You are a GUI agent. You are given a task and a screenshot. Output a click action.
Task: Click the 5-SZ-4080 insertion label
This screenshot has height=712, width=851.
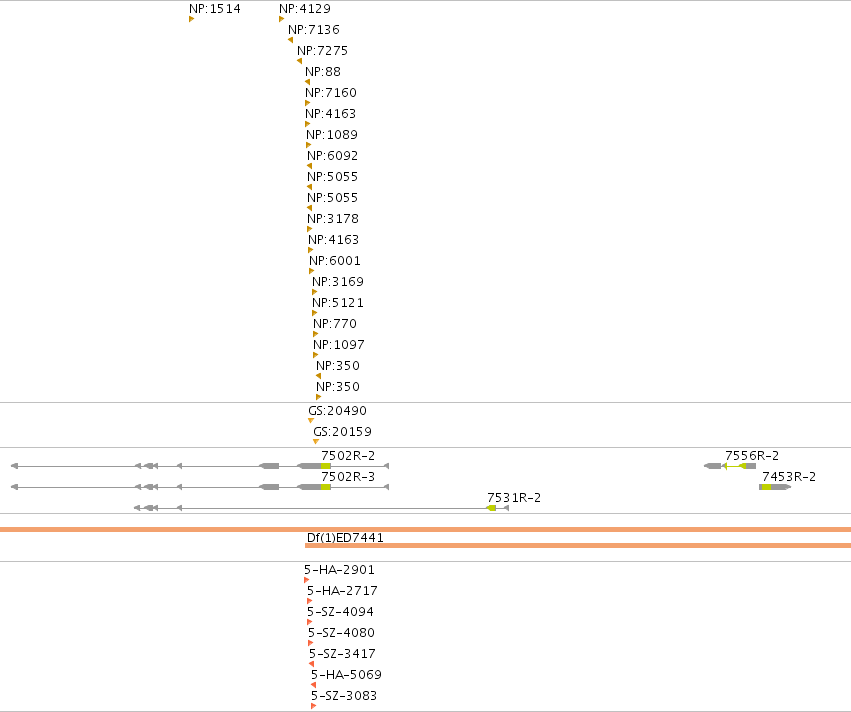click(x=341, y=633)
